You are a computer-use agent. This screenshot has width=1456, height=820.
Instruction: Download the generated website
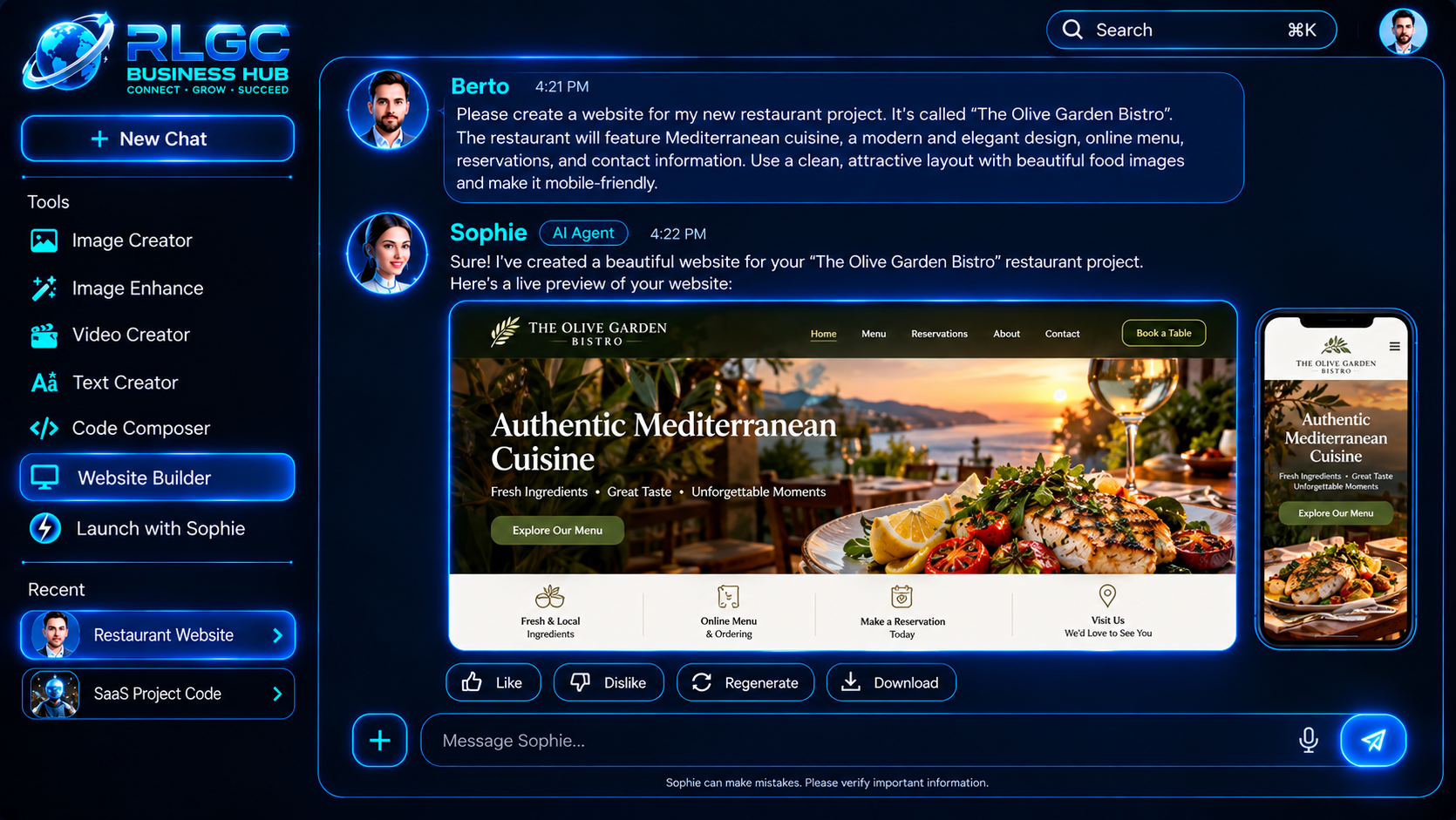point(891,682)
